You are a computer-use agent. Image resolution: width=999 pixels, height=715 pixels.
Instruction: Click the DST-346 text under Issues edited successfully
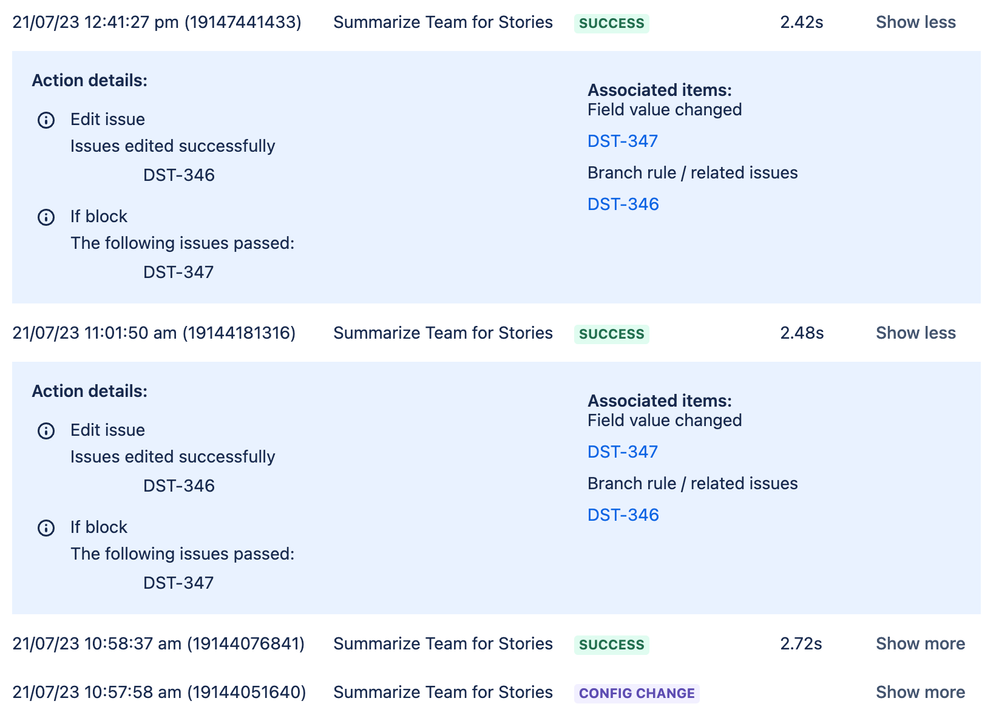(x=178, y=175)
